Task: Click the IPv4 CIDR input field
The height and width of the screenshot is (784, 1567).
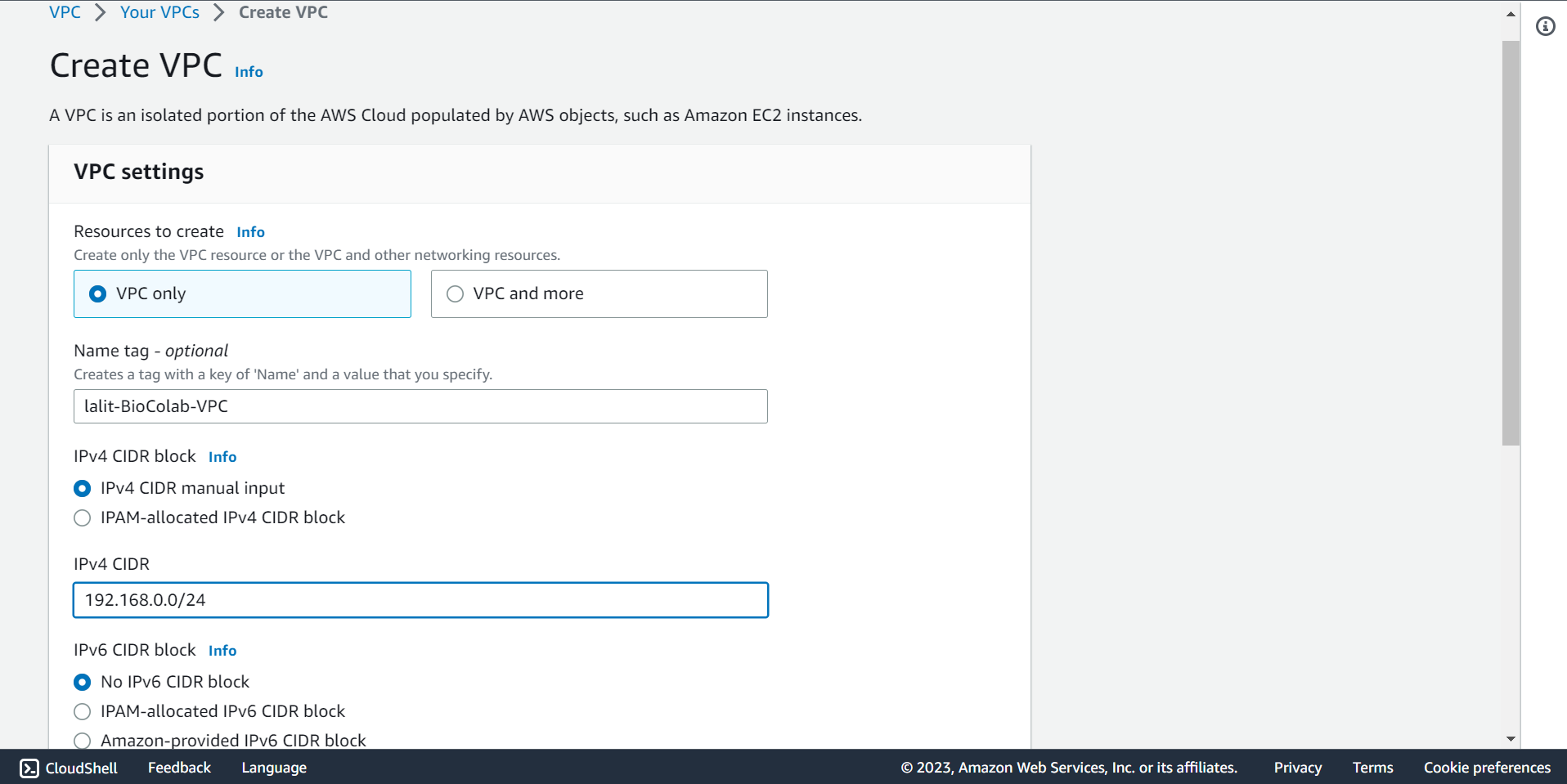Action: coord(420,600)
